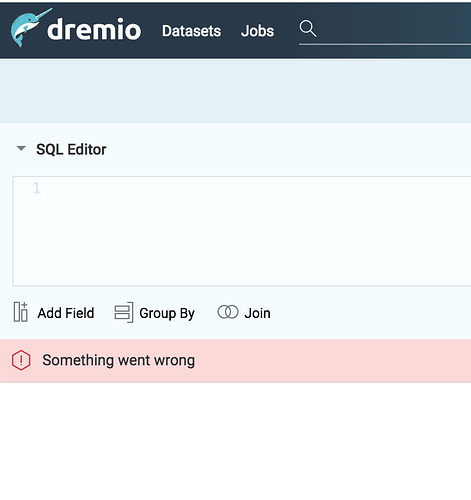Select line number 1 in editor gutter
Image resolution: width=471 pixels, height=500 pixels.
[37, 188]
